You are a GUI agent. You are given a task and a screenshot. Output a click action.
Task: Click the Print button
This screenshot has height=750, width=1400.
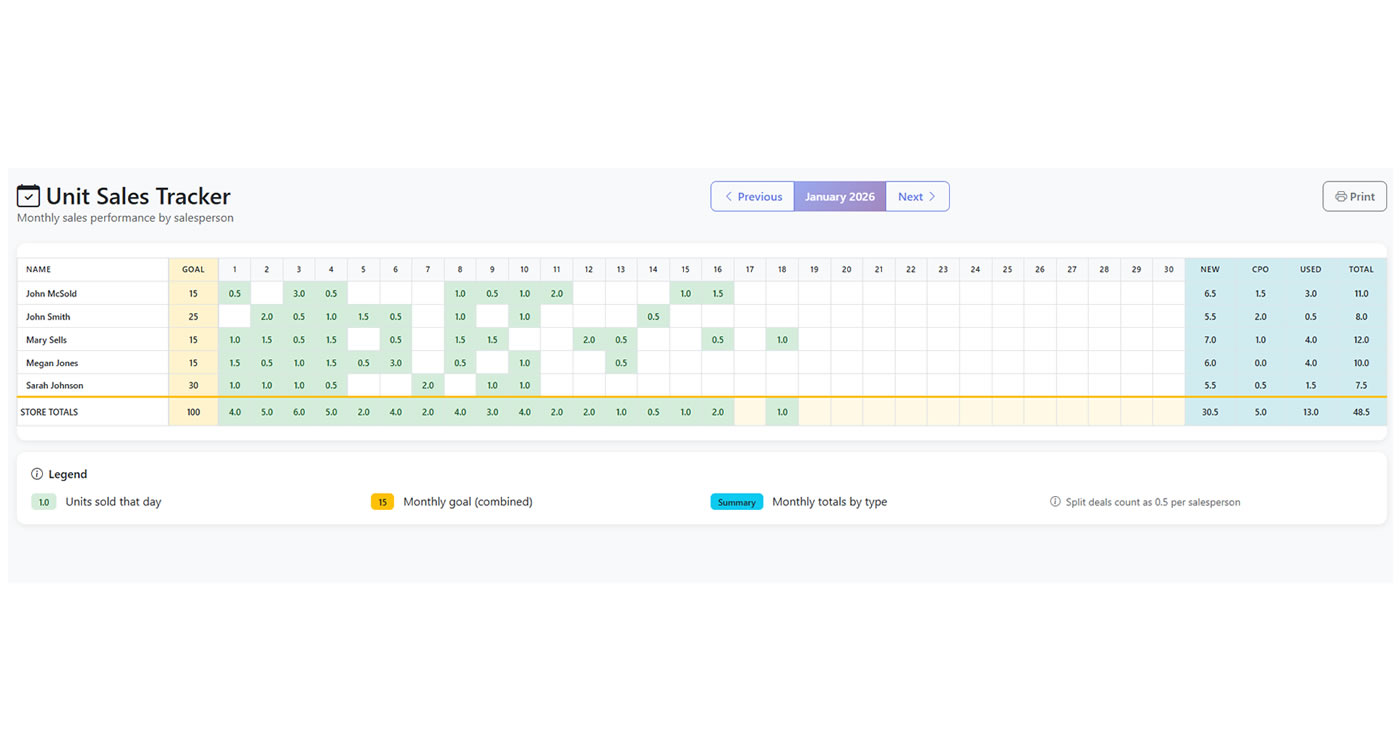click(x=1354, y=197)
